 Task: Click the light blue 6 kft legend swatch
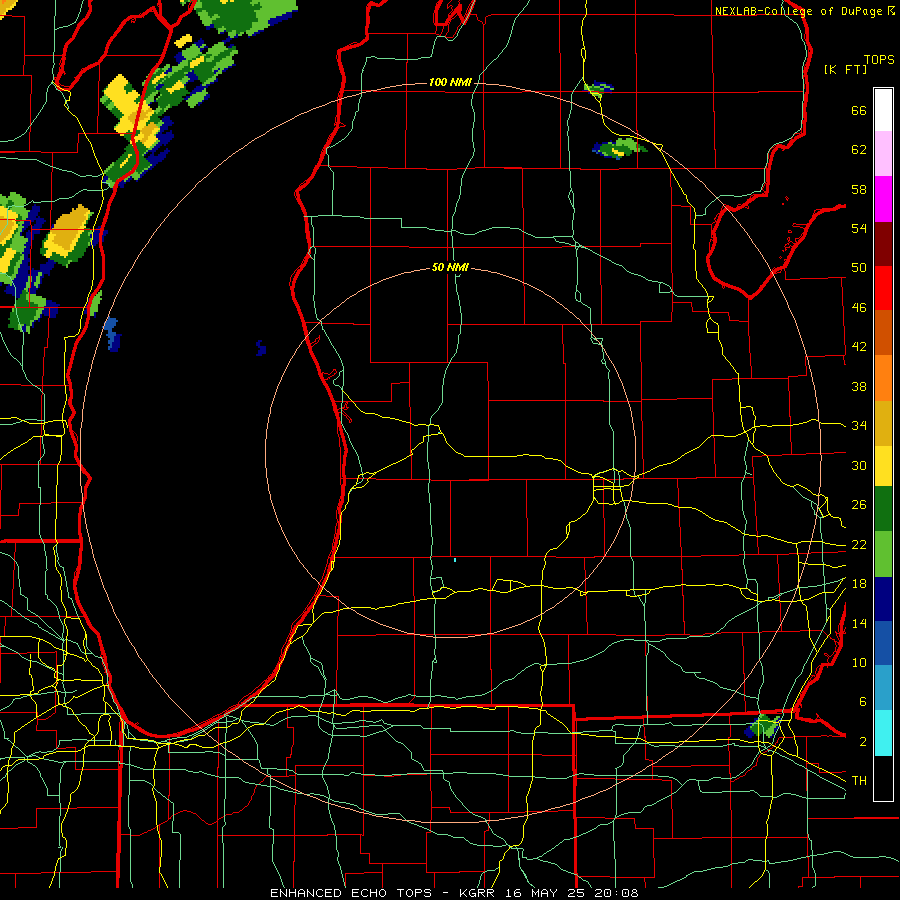[x=883, y=688]
